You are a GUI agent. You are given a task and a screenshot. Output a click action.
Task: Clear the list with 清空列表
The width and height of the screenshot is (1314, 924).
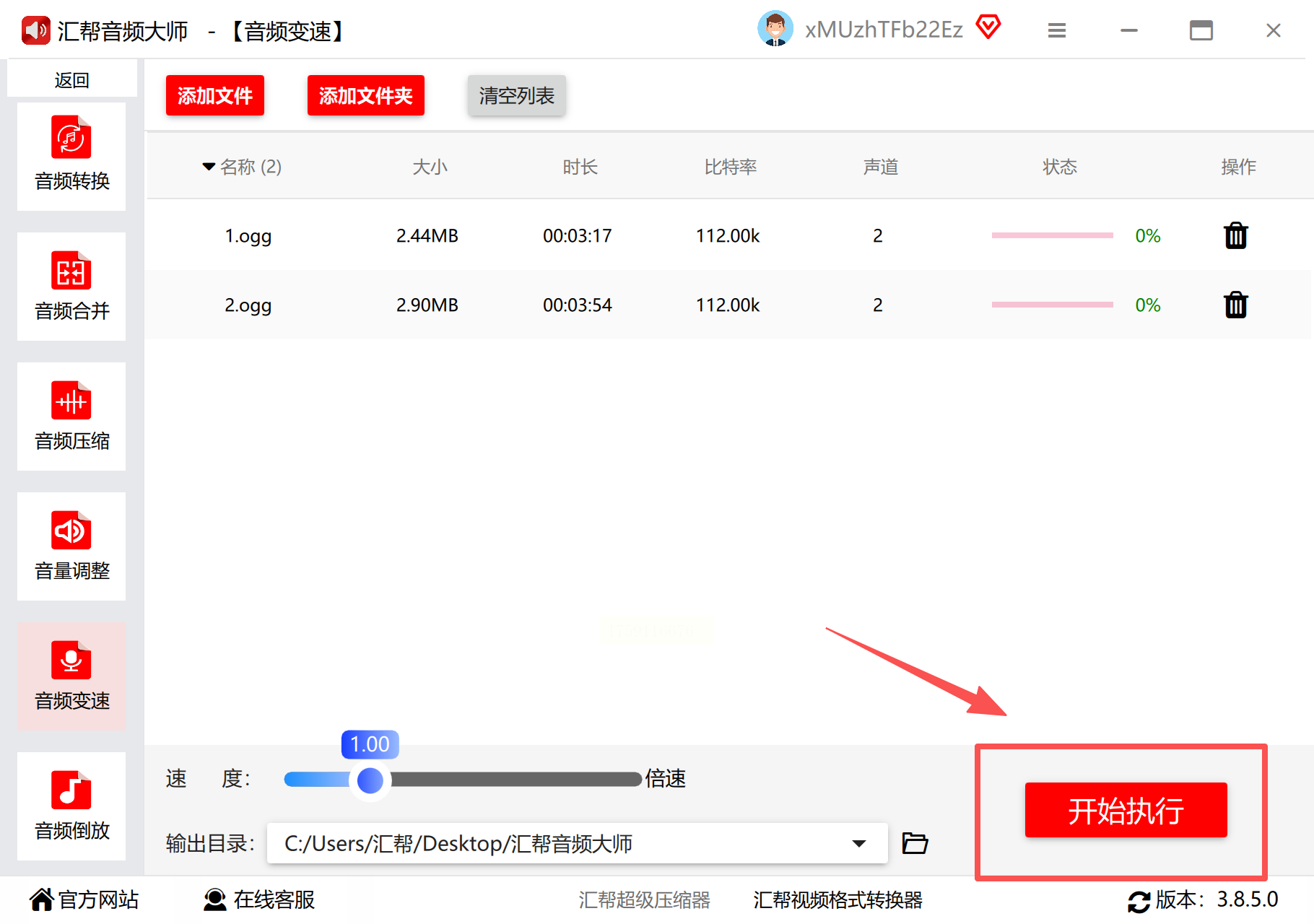tap(517, 95)
